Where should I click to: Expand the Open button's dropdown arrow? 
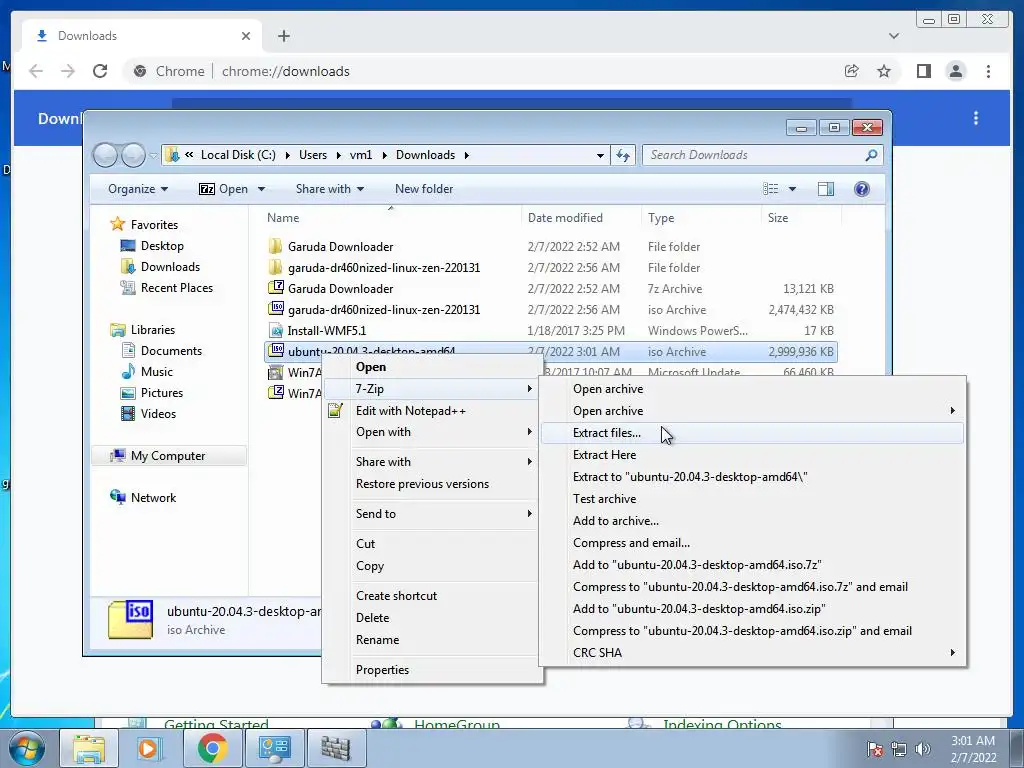(261, 189)
